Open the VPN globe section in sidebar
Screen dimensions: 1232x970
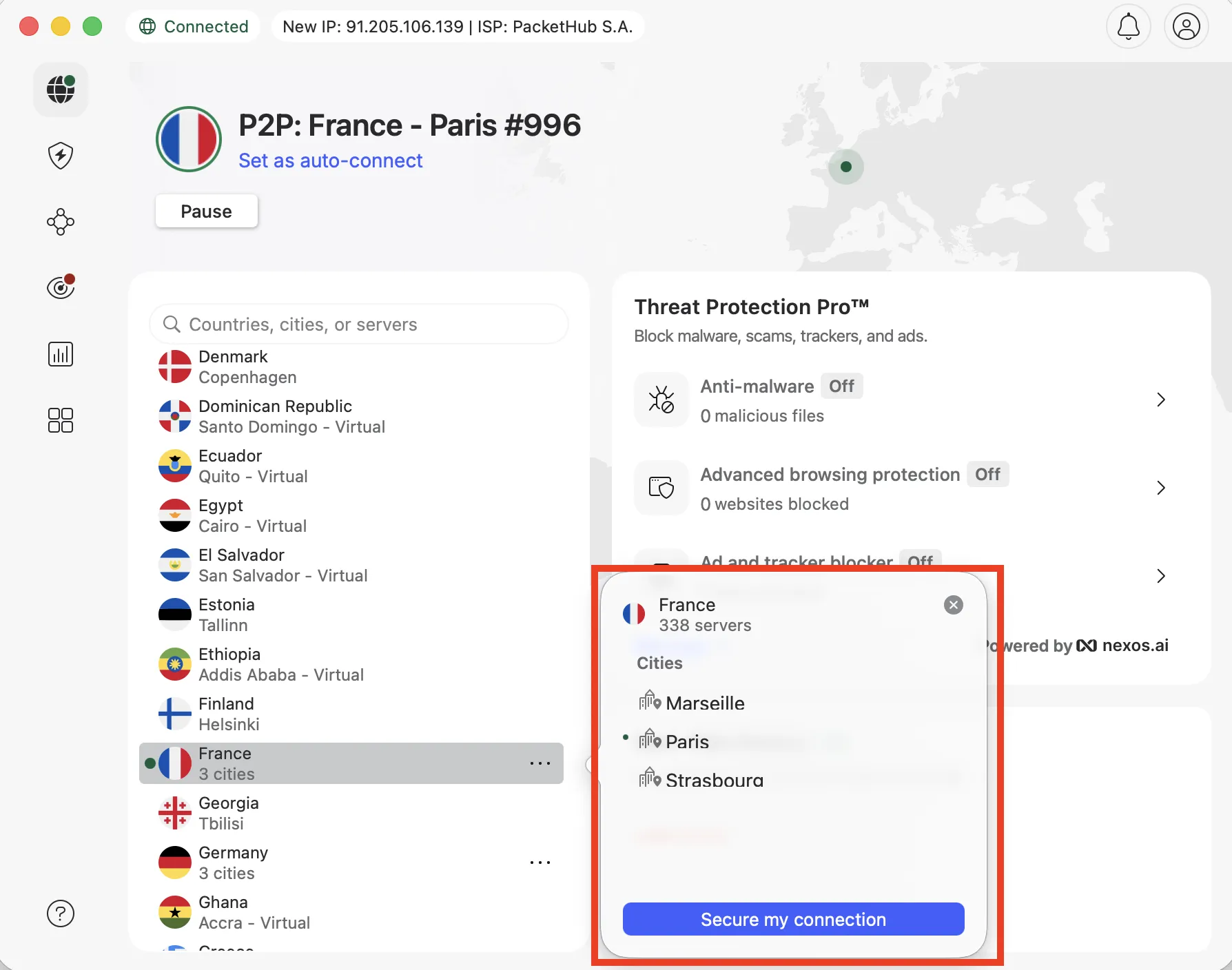pyautogui.click(x=61, y=90)
